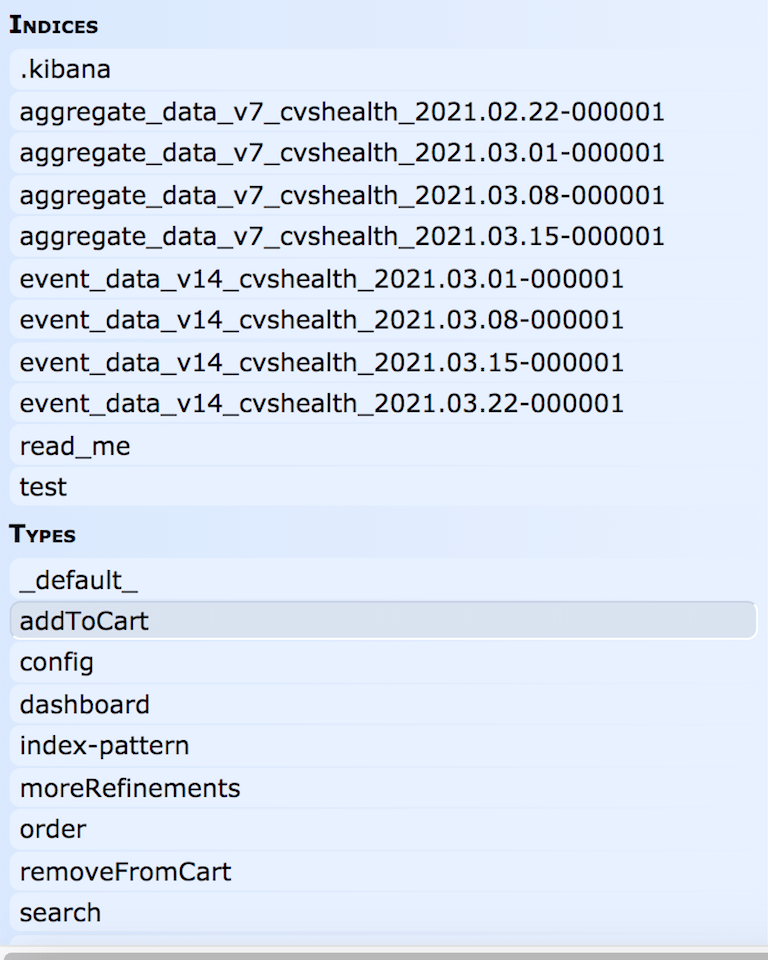The height and width of the screenshot is (960, 768).
Task: Select the order type
Action: click(x=383, y=829)
